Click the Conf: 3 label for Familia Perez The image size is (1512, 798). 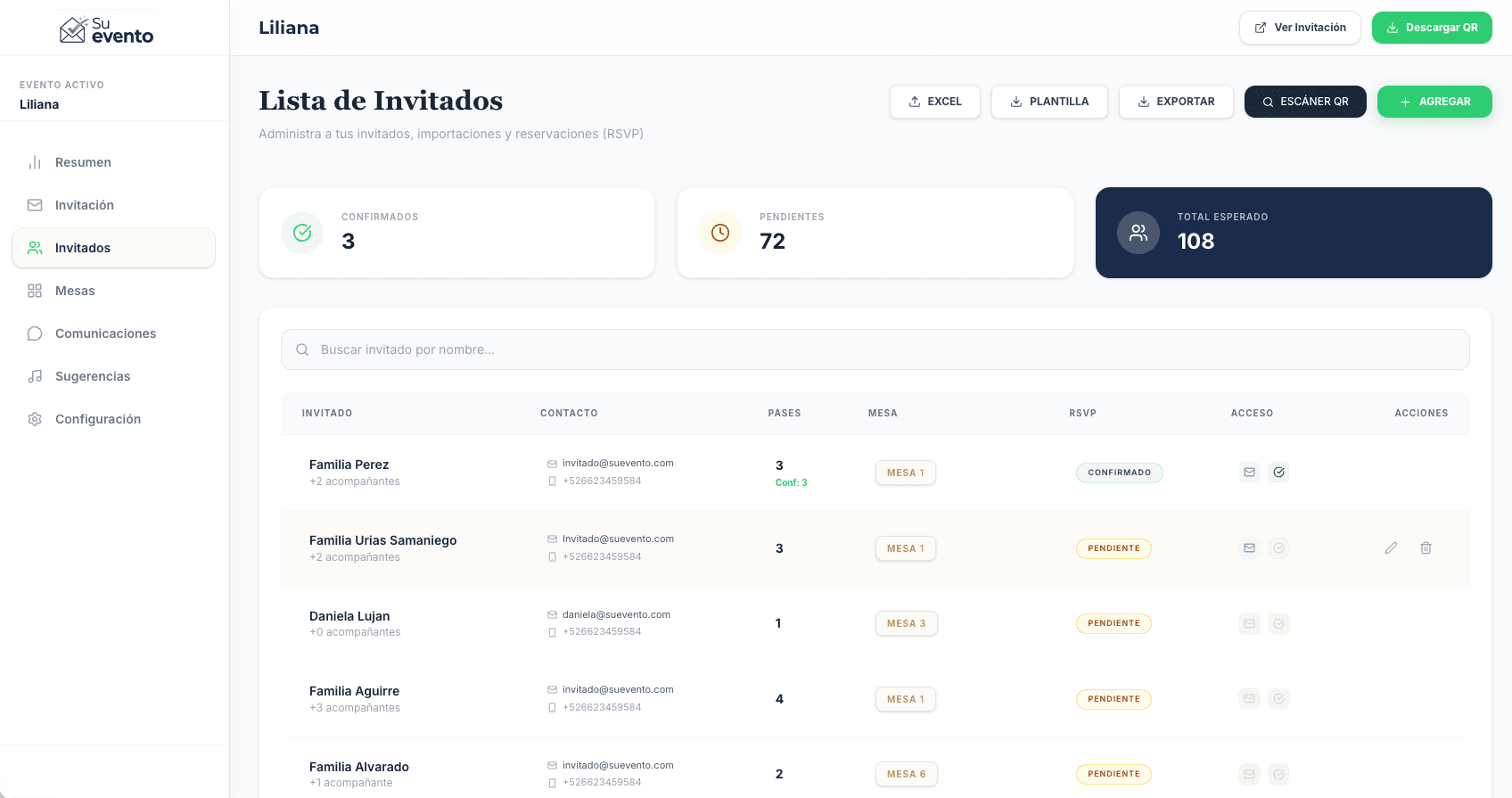791,482
